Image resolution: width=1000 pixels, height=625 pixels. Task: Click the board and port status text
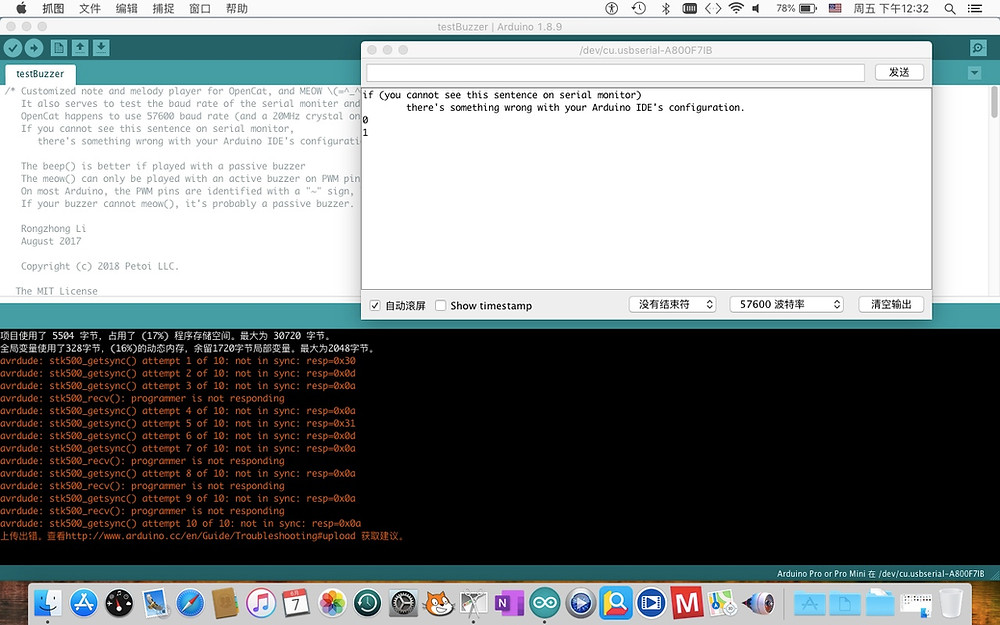[880, 573]
